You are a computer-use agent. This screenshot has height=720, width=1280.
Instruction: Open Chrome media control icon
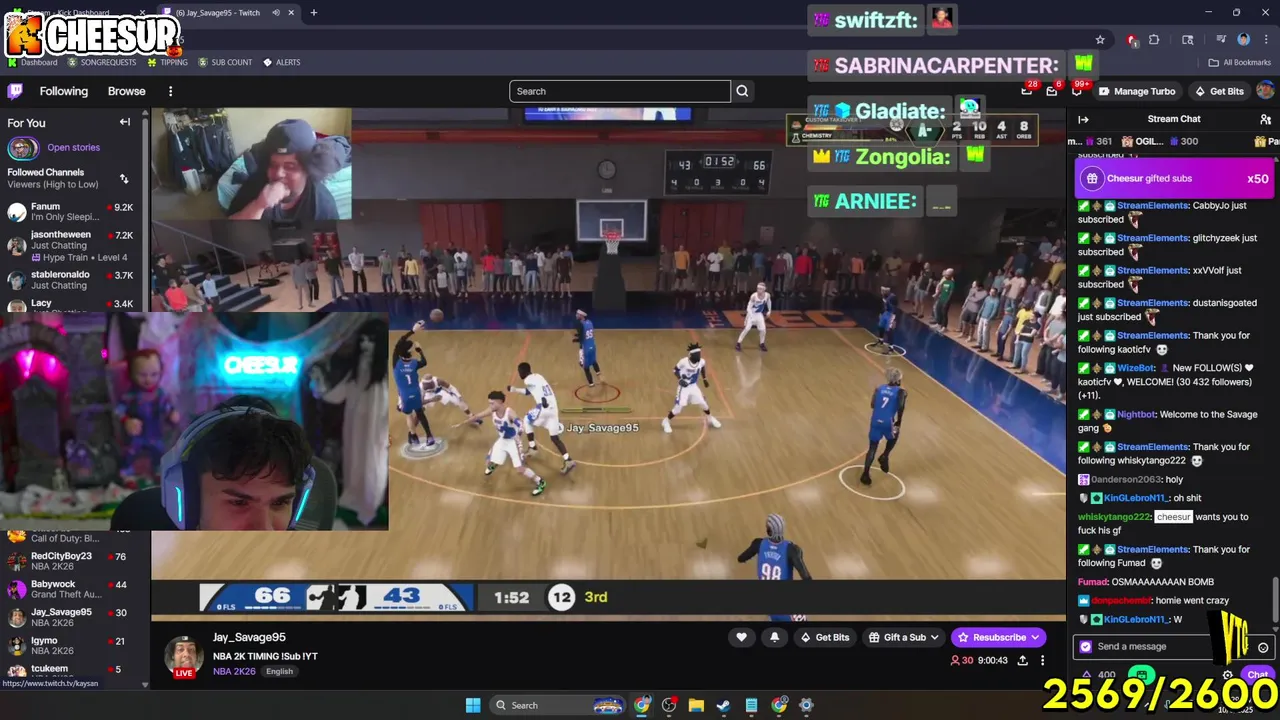1221,40
